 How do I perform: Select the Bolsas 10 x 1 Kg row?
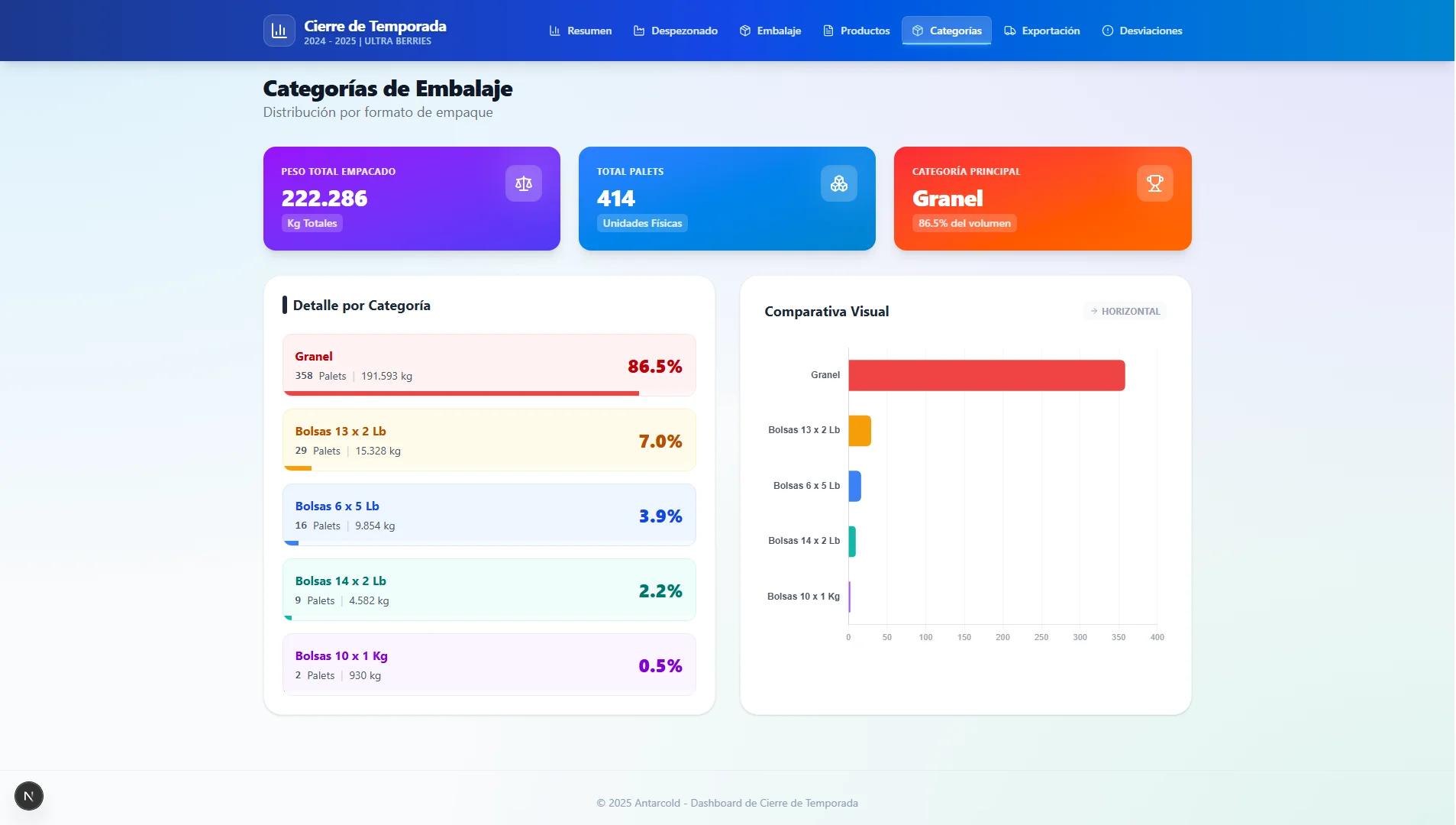point(489,665)
